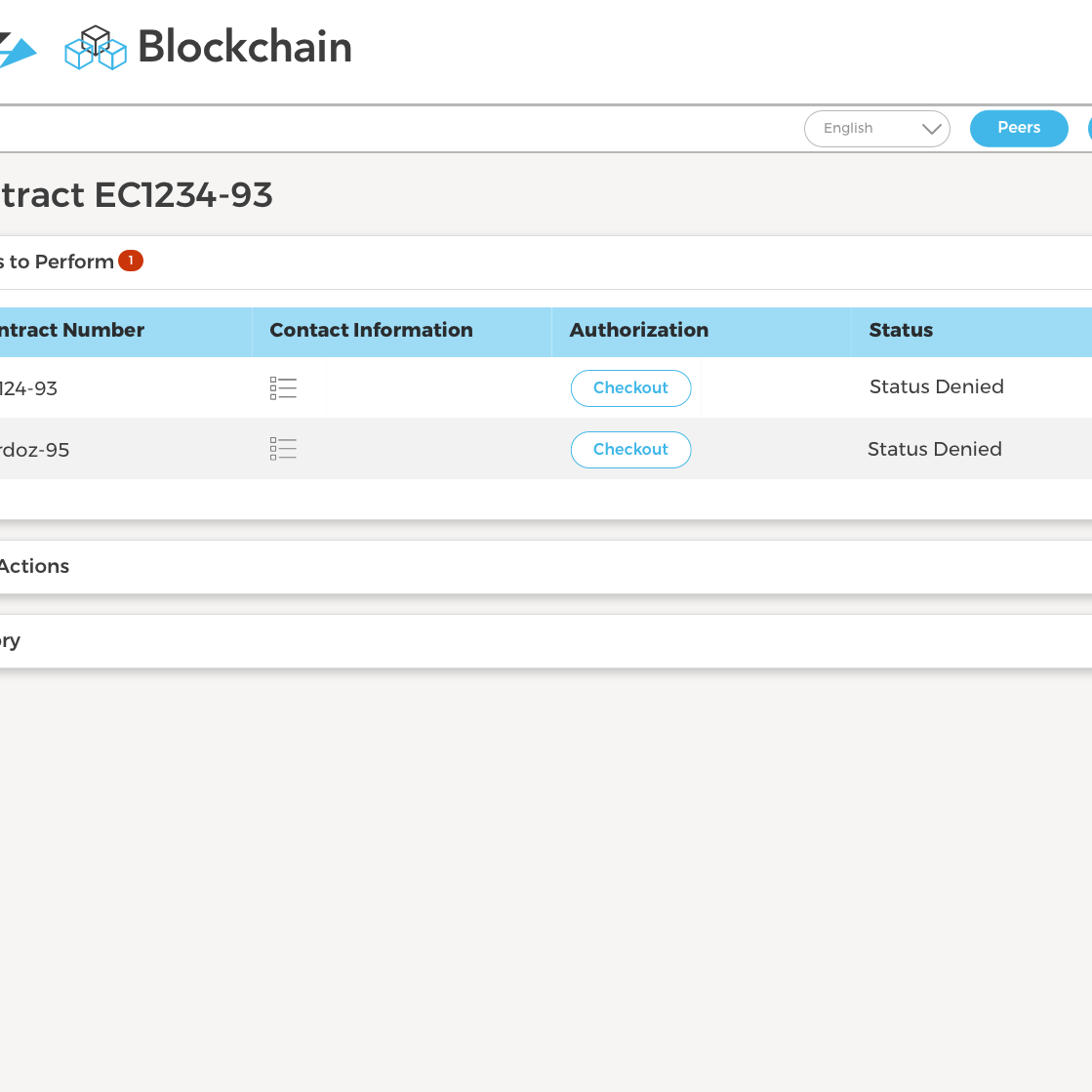Screen dimensions: 1092x1092
Task: Sort by Status column header
Action: pyautogui.click(x=901, y=330)
